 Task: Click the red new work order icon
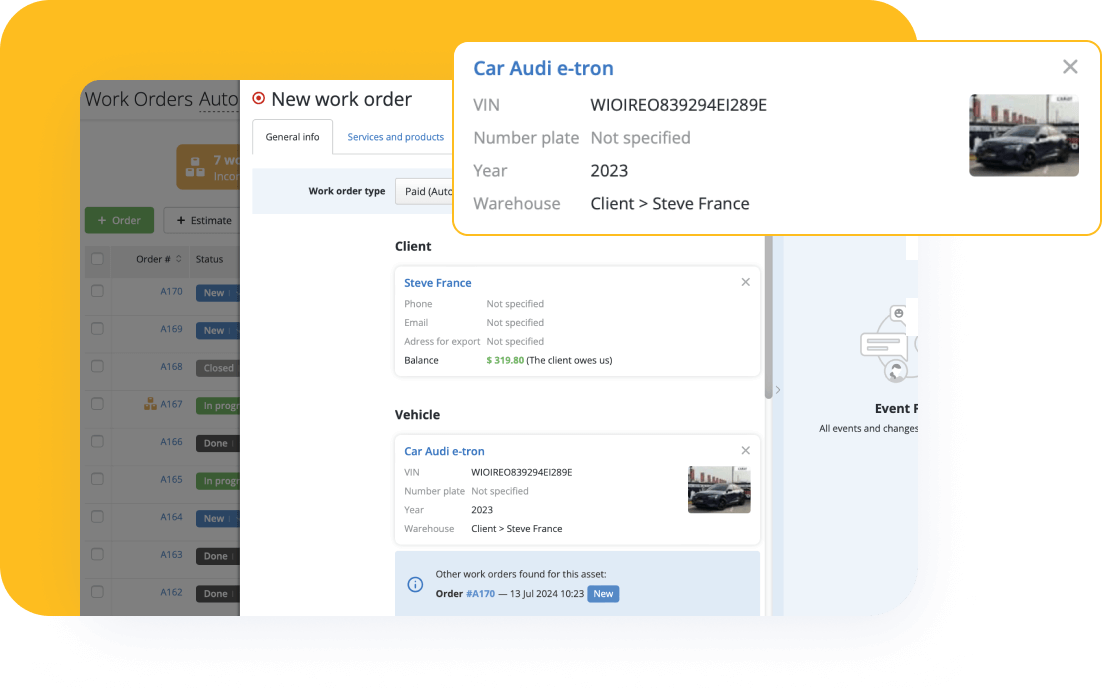tap(259, 98)
